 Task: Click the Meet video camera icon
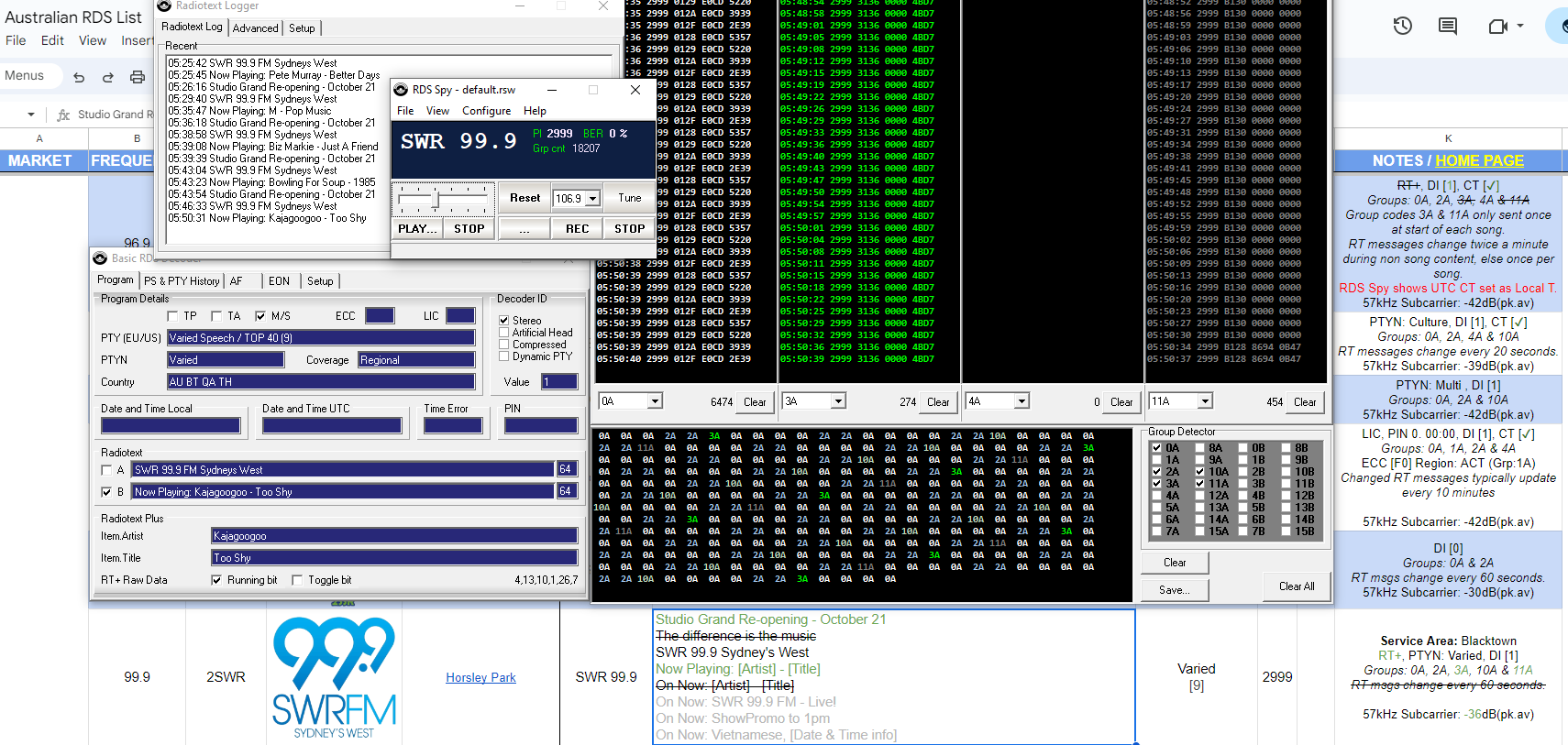click(1498, 26)
